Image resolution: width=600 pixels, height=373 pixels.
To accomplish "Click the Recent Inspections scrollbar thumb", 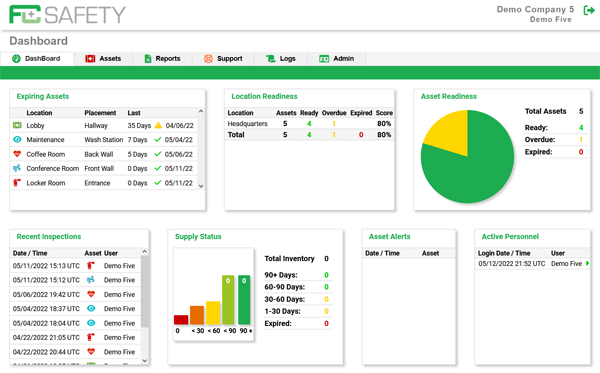I will pyautogui.click(x=145, y=292).
